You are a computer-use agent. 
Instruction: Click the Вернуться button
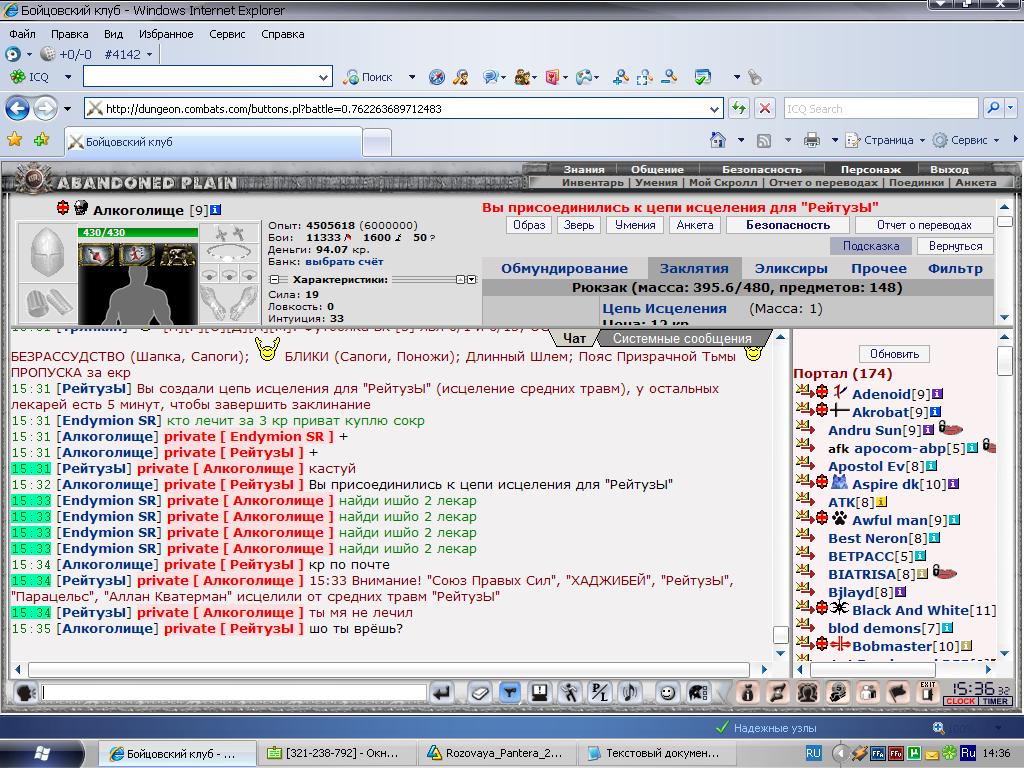coord(955,246)
